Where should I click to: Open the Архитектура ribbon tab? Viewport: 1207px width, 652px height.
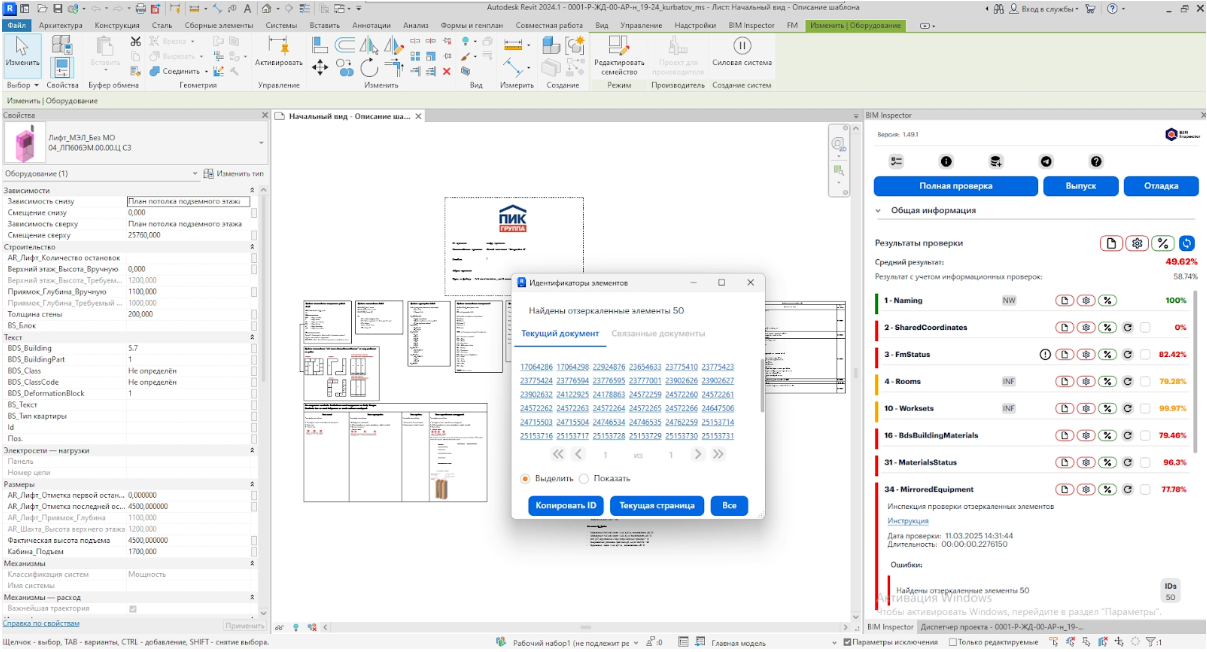click(x=60, y=24)
